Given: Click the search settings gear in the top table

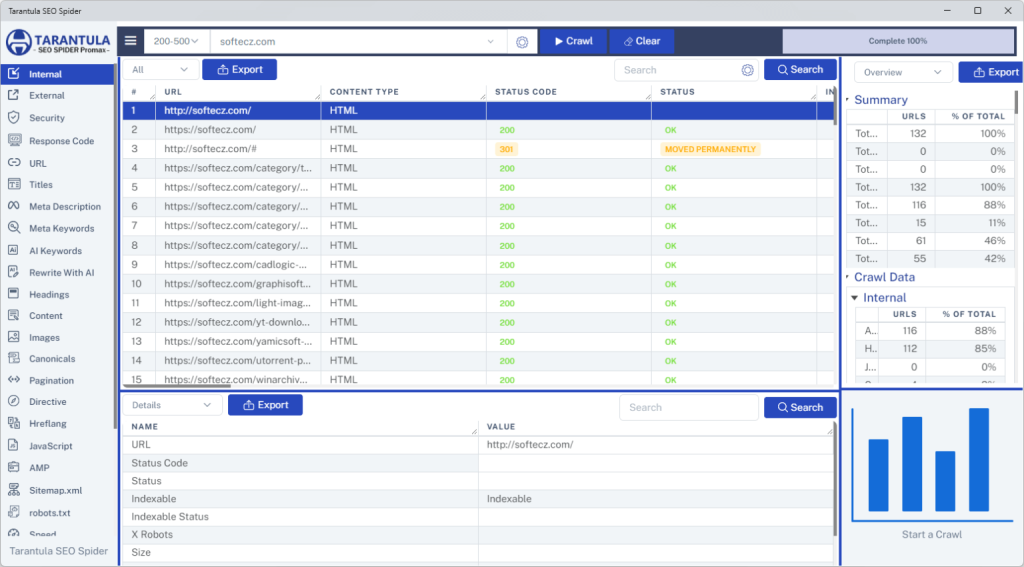Looking at the screenshot, I should point(748,70).
